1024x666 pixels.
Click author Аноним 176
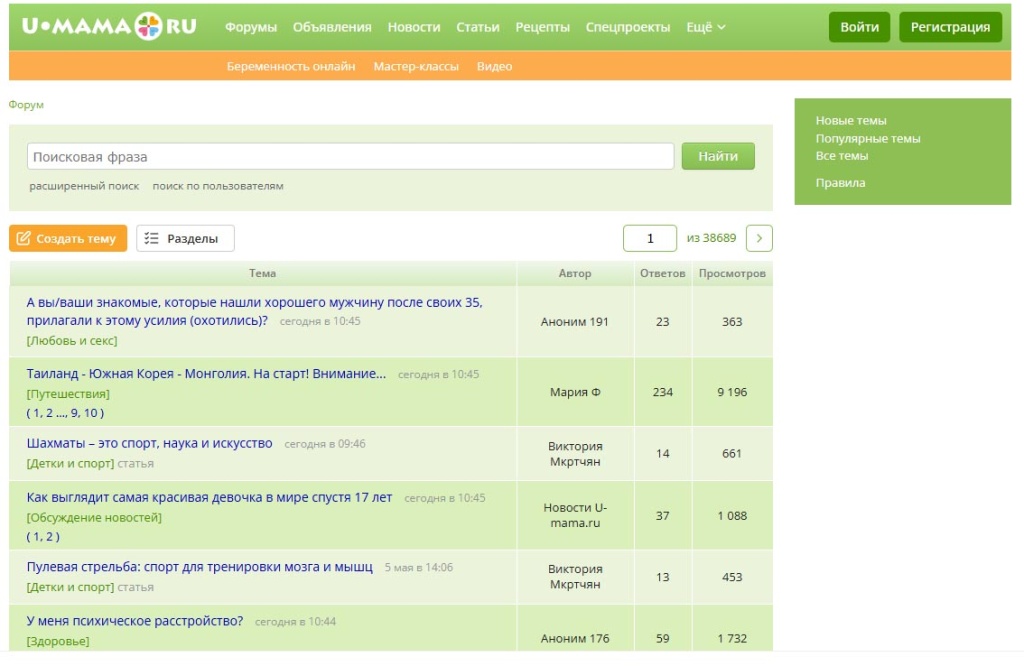click(x=575, y=639)
